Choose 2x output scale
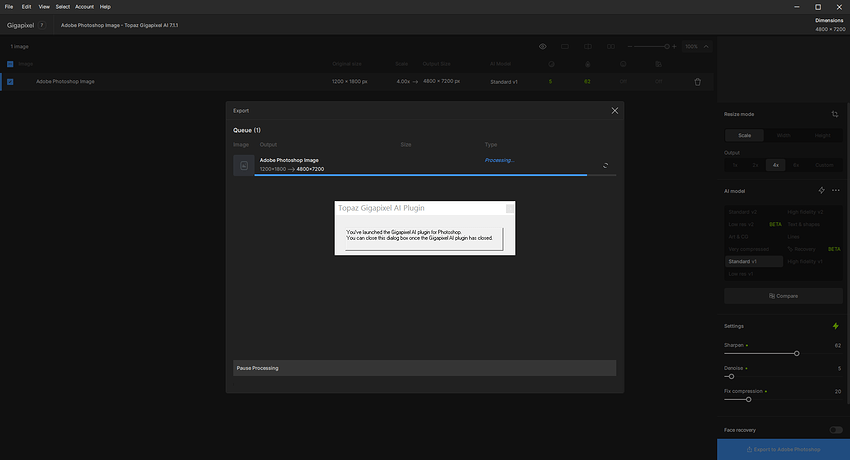Image resolution: width=850 pixels, height=460 pixels. 755,165
